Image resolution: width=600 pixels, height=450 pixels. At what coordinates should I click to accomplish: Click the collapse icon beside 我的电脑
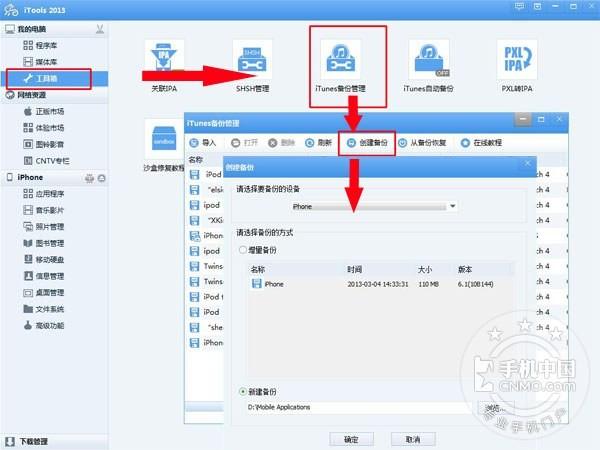click(x=100, y=29)
